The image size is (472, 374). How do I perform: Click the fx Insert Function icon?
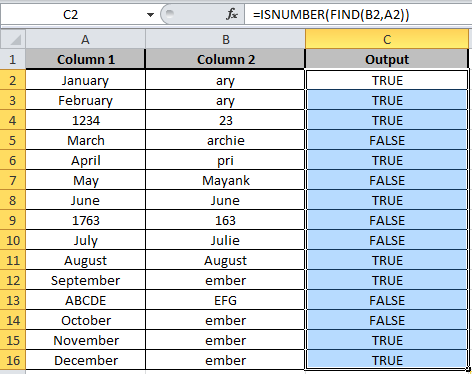pos(232,14)
